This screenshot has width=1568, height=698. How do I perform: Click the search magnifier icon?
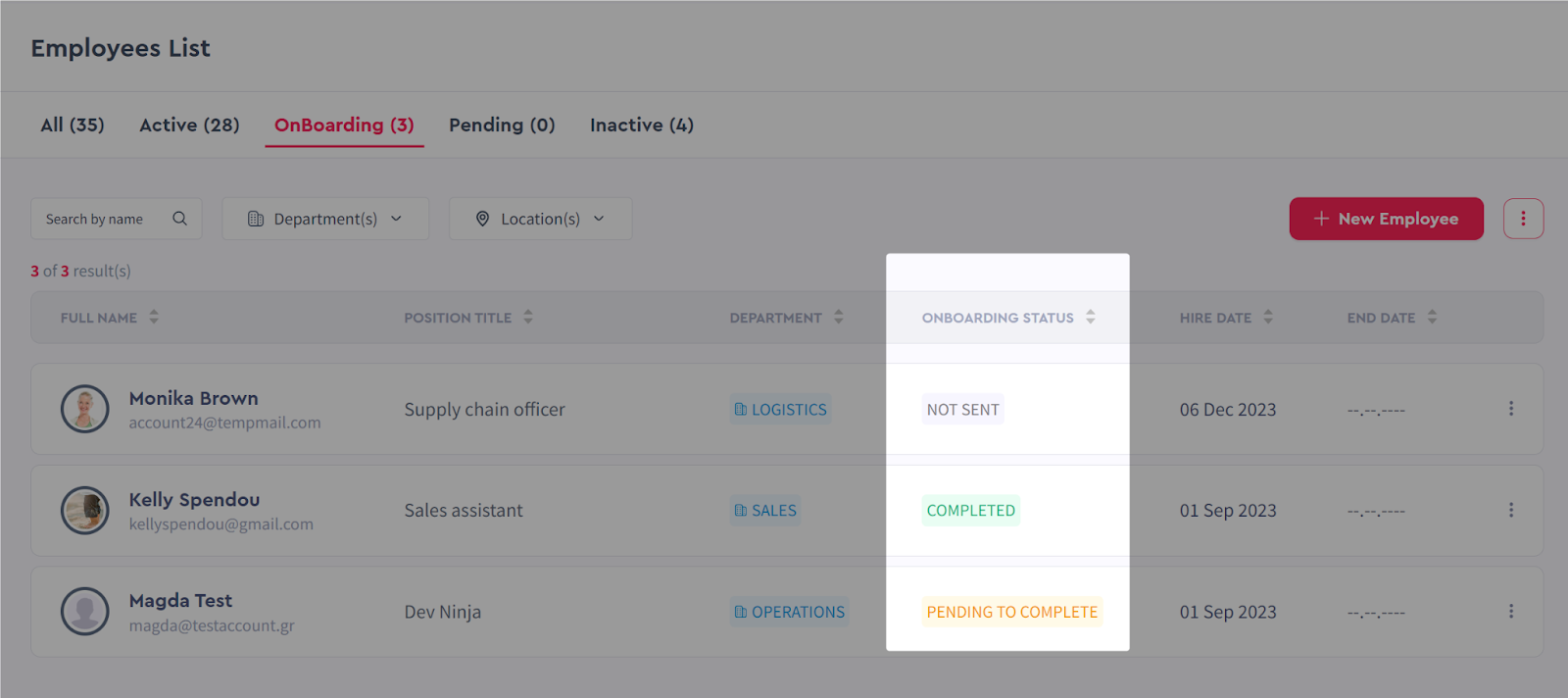click(x=179, y=219)
